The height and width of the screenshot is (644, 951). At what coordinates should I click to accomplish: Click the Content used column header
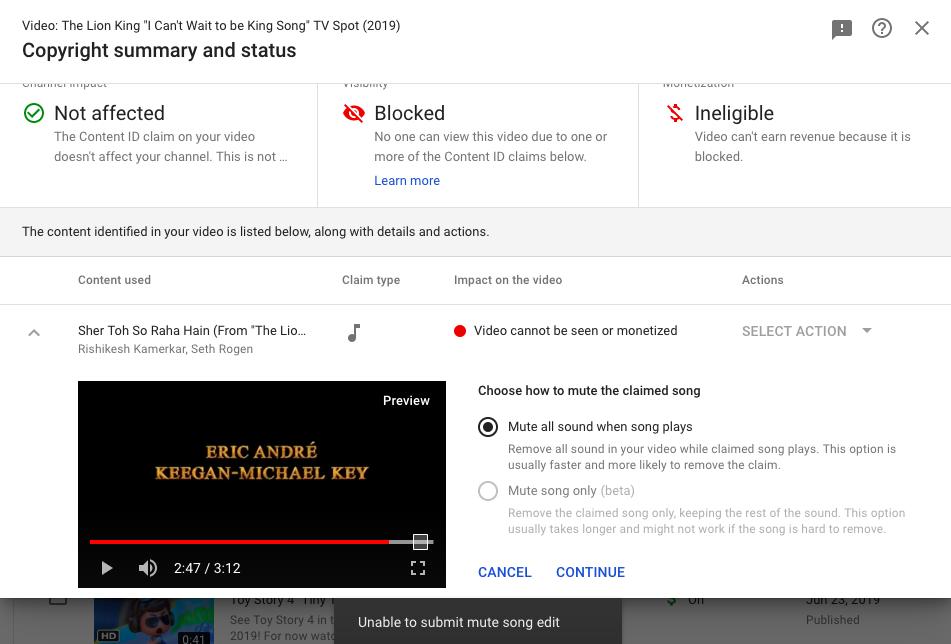click(x=114, y=280)
